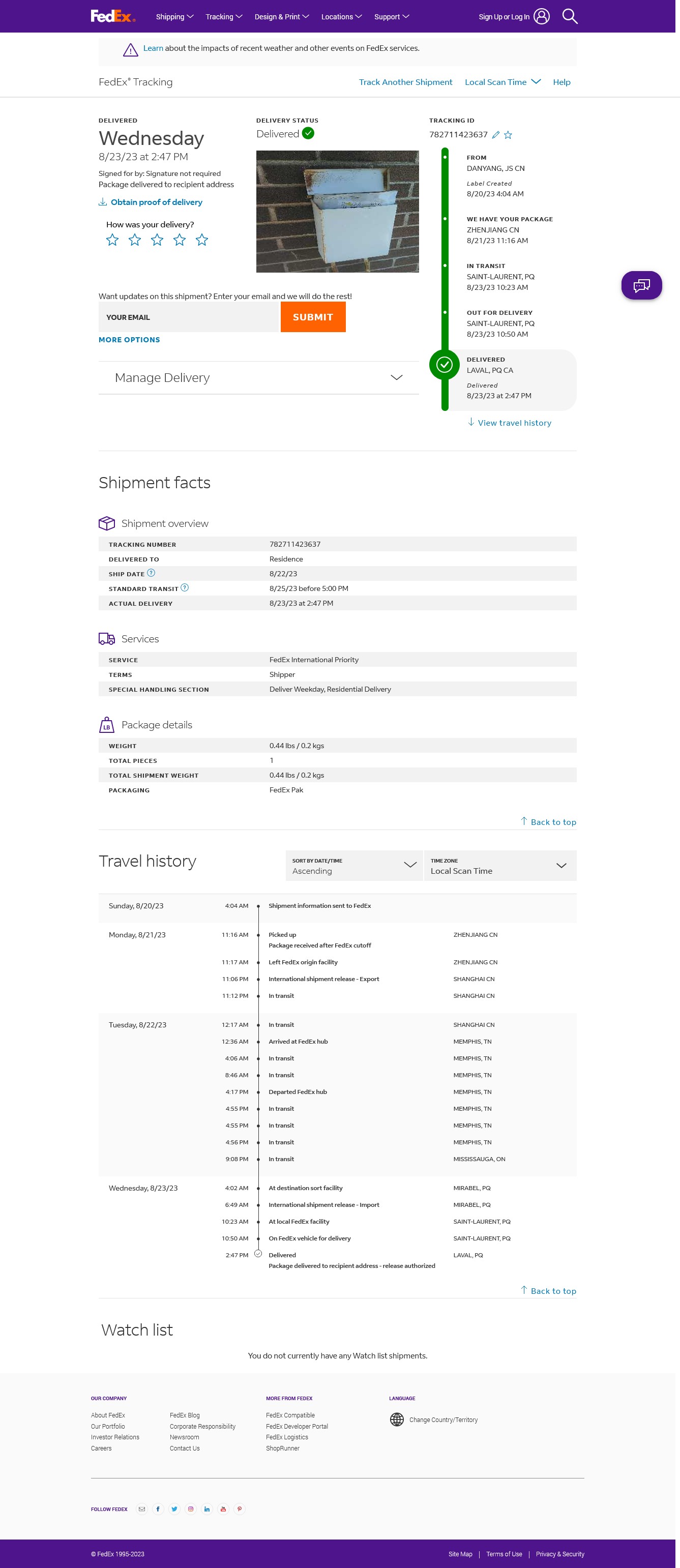680x1568 pixels.
Task: Open FedEx Compatible footer link
Action: 290,1415
